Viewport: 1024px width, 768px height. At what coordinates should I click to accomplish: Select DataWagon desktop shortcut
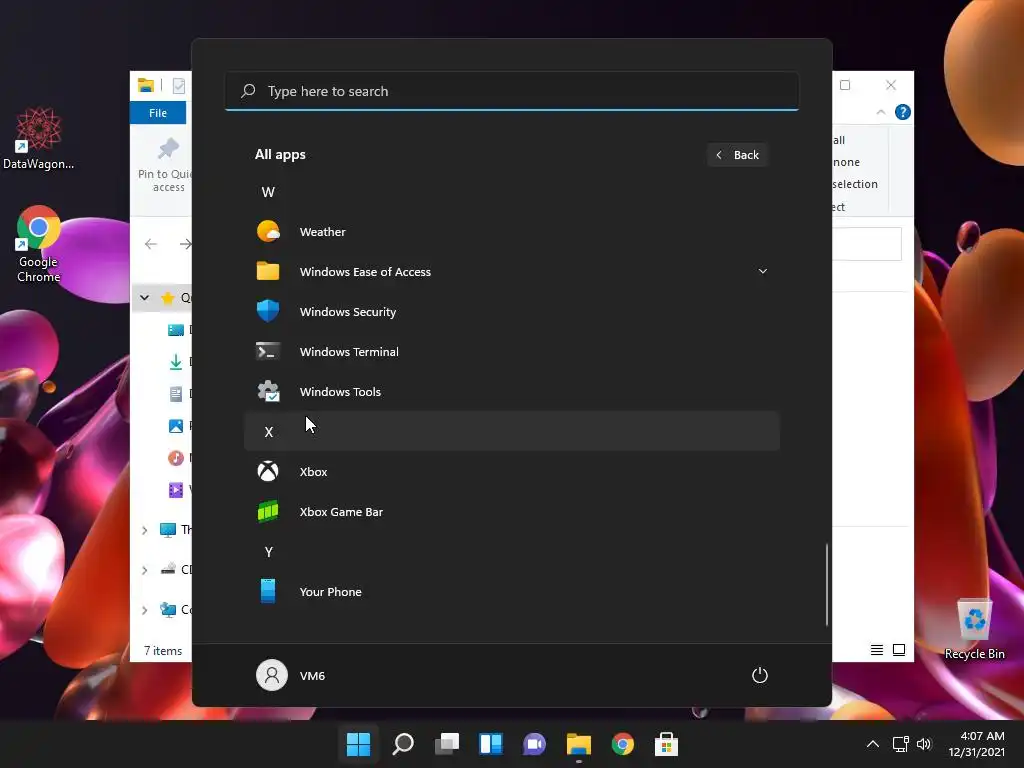(x=39, y=138)
